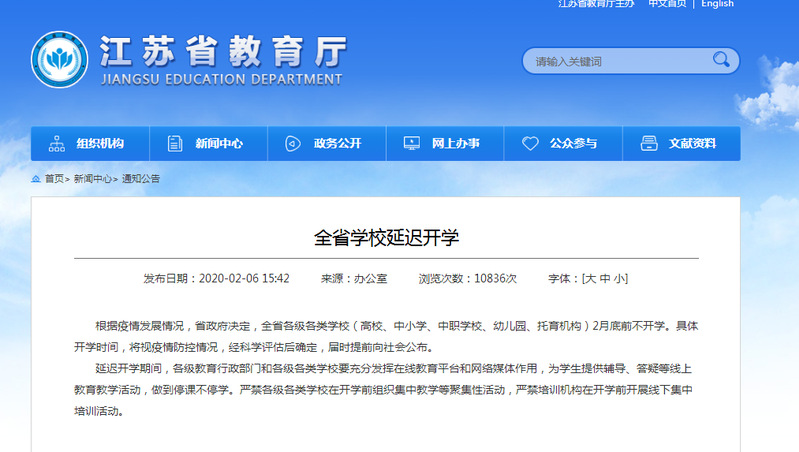Click the 文献资料 archive icon
This screenshot has height=452, width=799.
[x=648, y=144]
